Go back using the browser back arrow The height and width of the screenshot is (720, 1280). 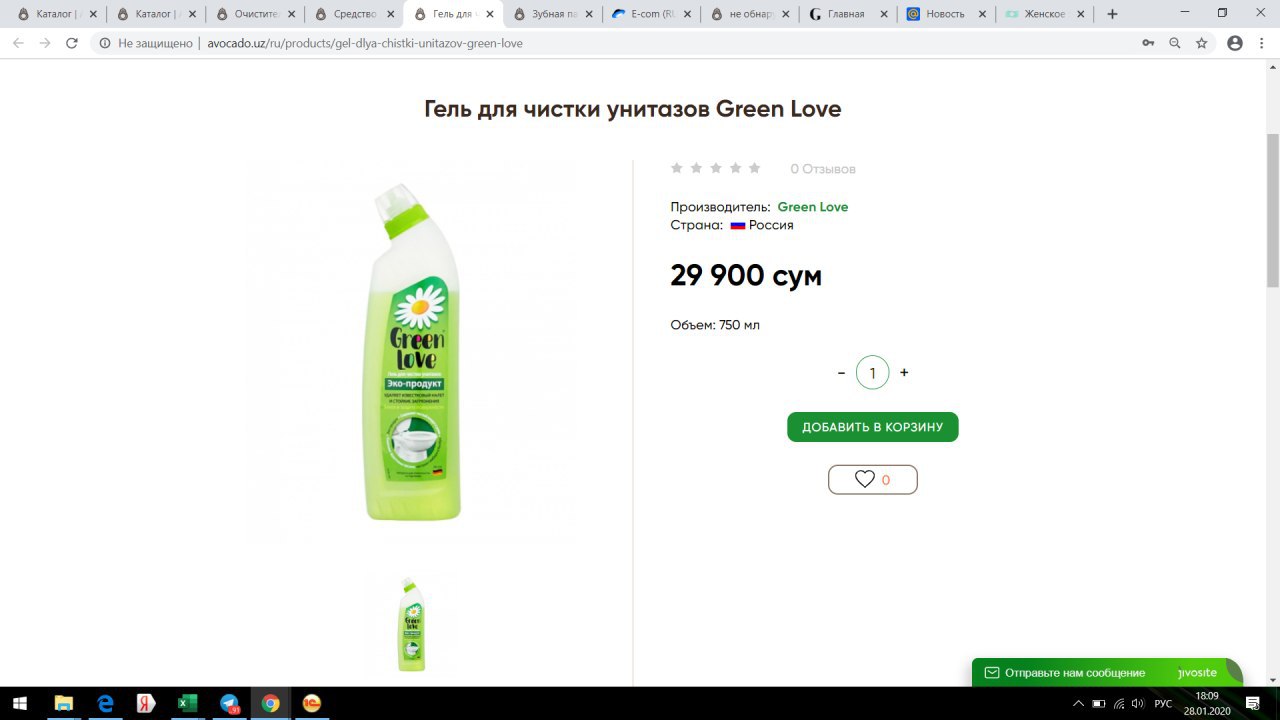(x=18, y=43)
